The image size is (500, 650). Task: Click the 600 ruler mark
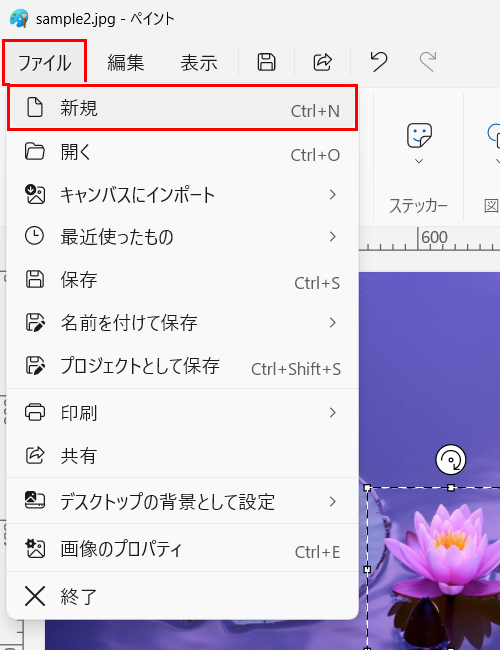coord(434,238)
